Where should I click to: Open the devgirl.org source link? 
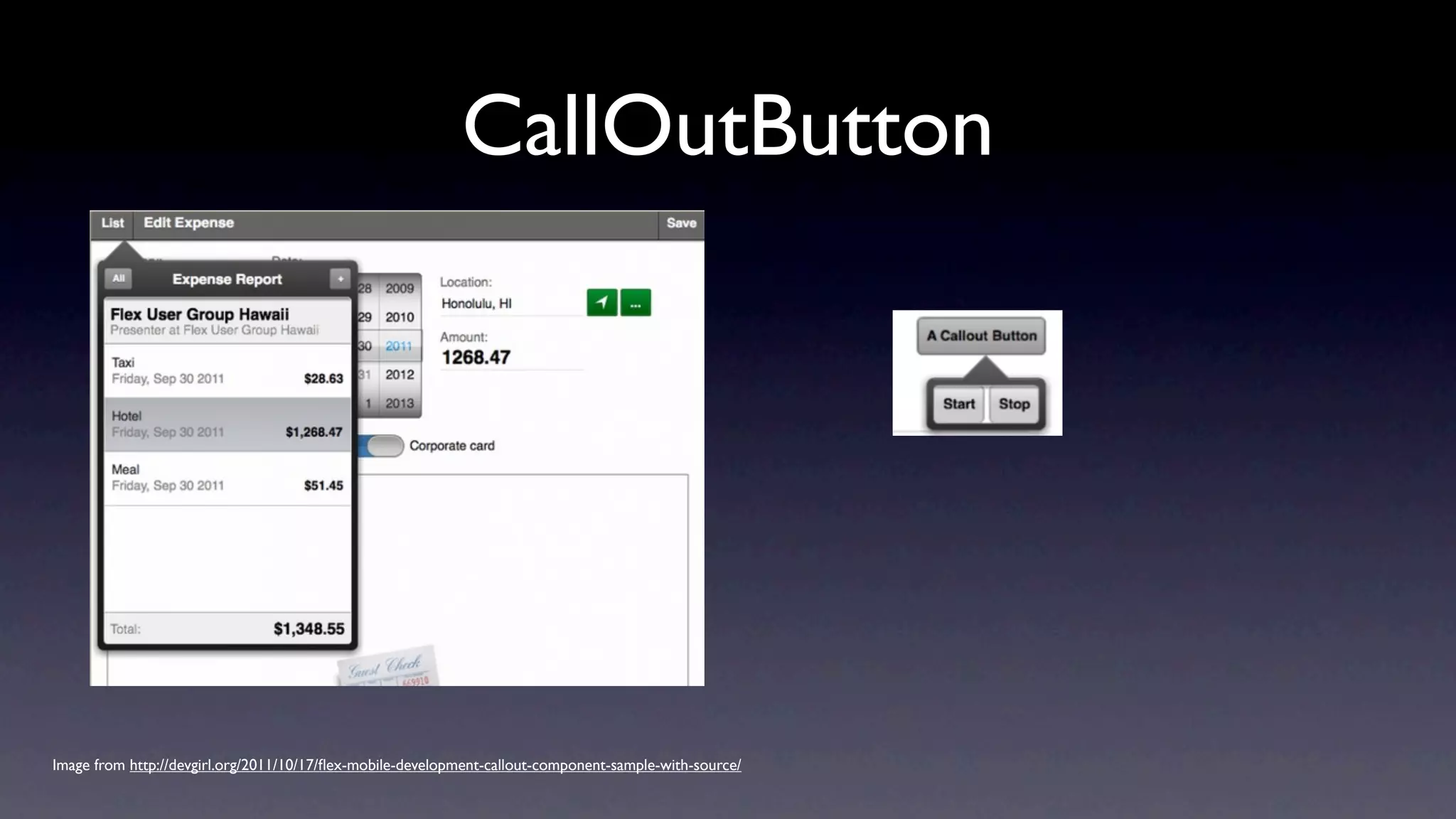pyautogui.click(x=435, y=765)
